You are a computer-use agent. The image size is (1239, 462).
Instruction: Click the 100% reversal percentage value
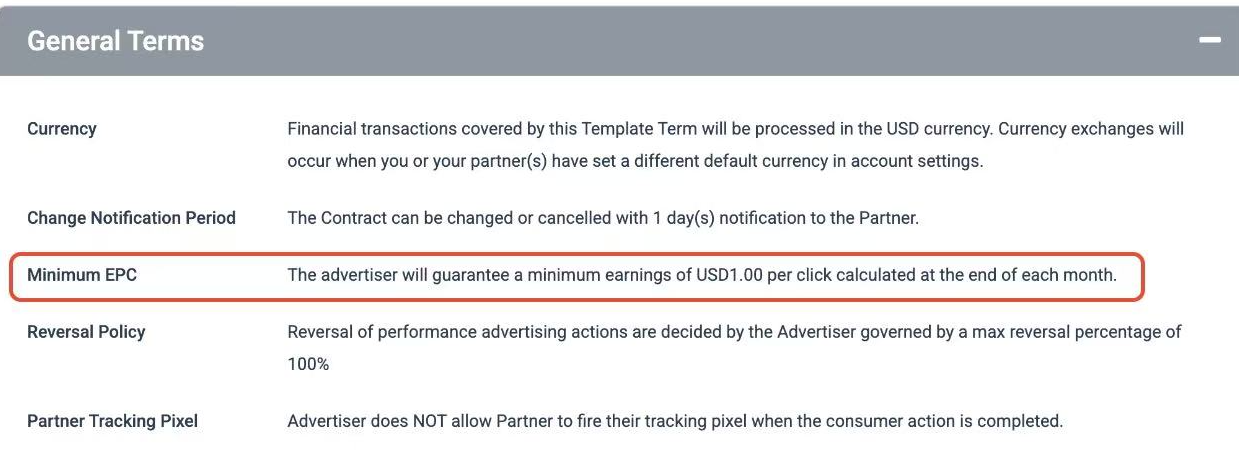click(x=308, y=364)
